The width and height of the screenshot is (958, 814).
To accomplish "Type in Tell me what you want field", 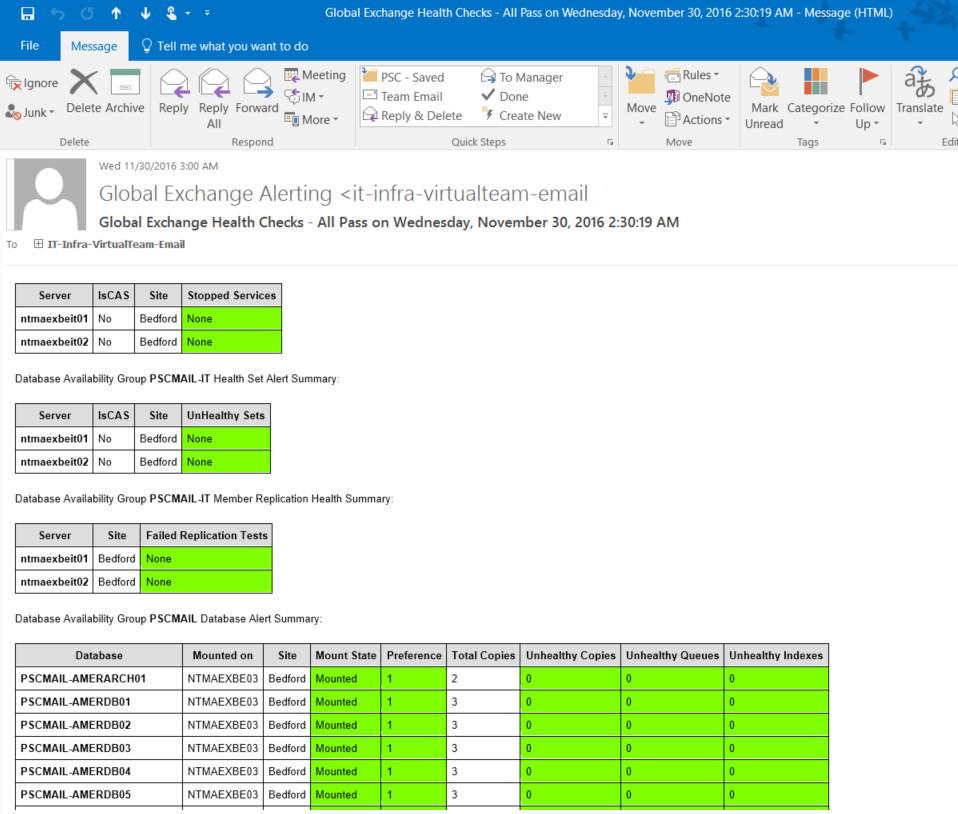I will [232, 46].
